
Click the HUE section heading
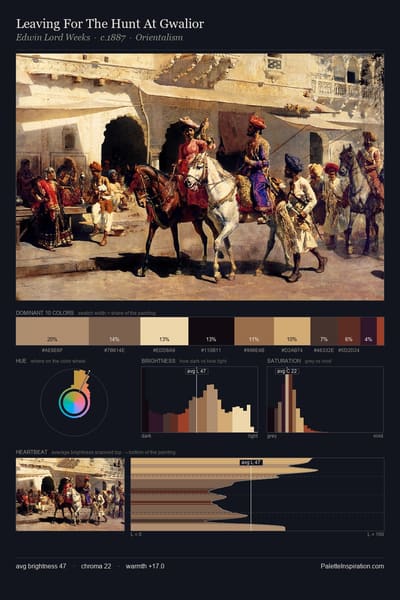21,361
